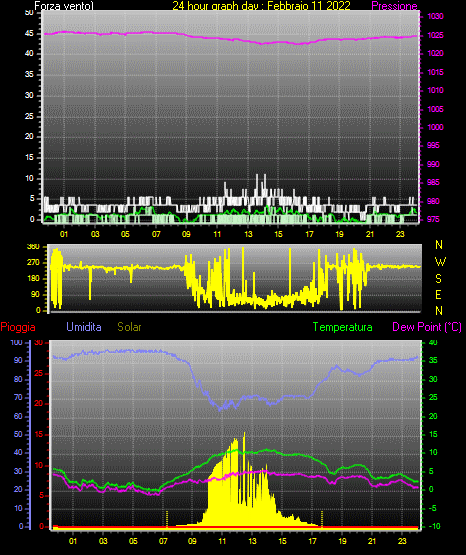This screenshot has height=555, width=466.
Task: Click the E compass direction letter
Action: tap(438, 294)
